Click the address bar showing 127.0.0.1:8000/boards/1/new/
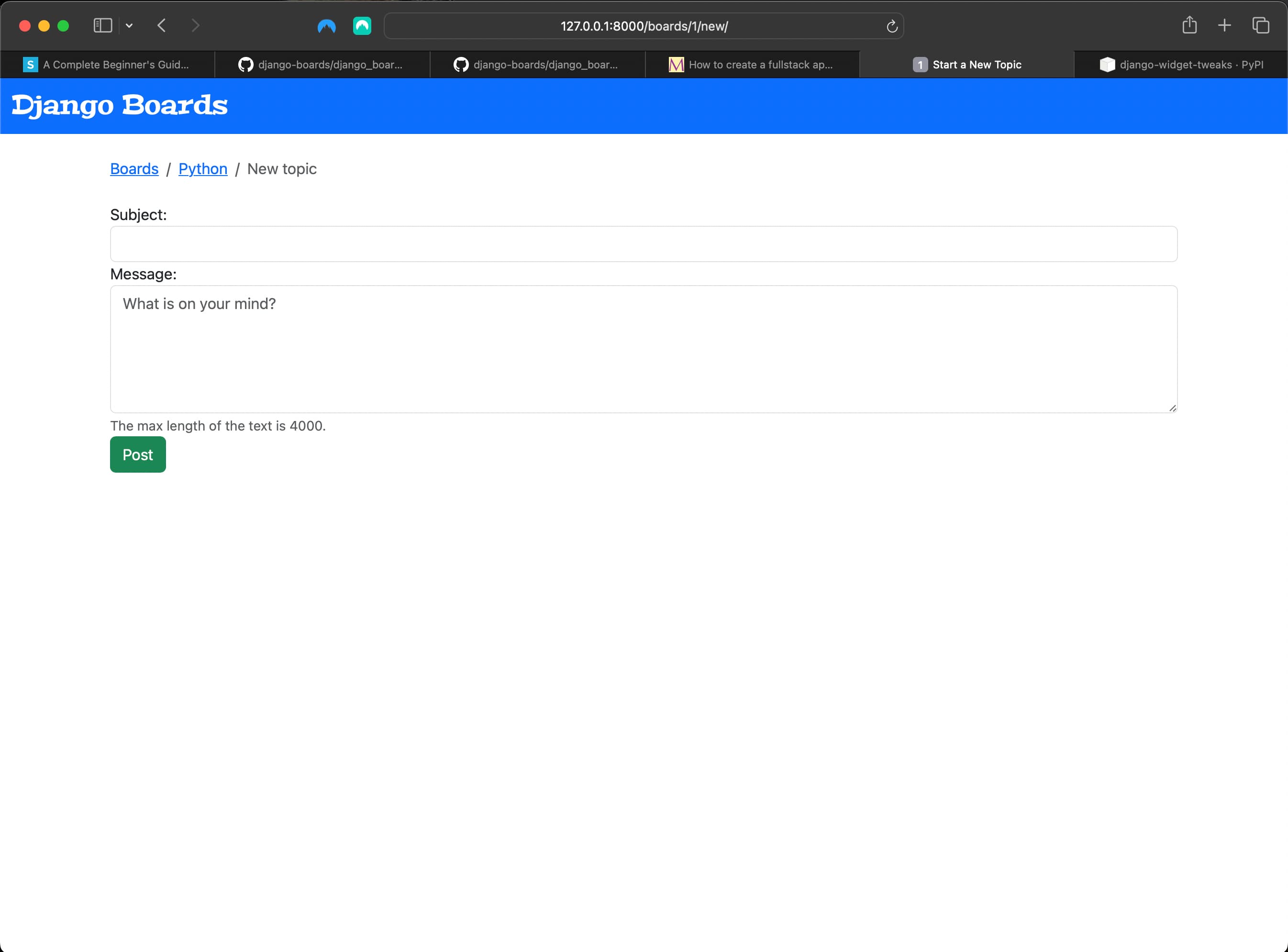 pos(644,26)
